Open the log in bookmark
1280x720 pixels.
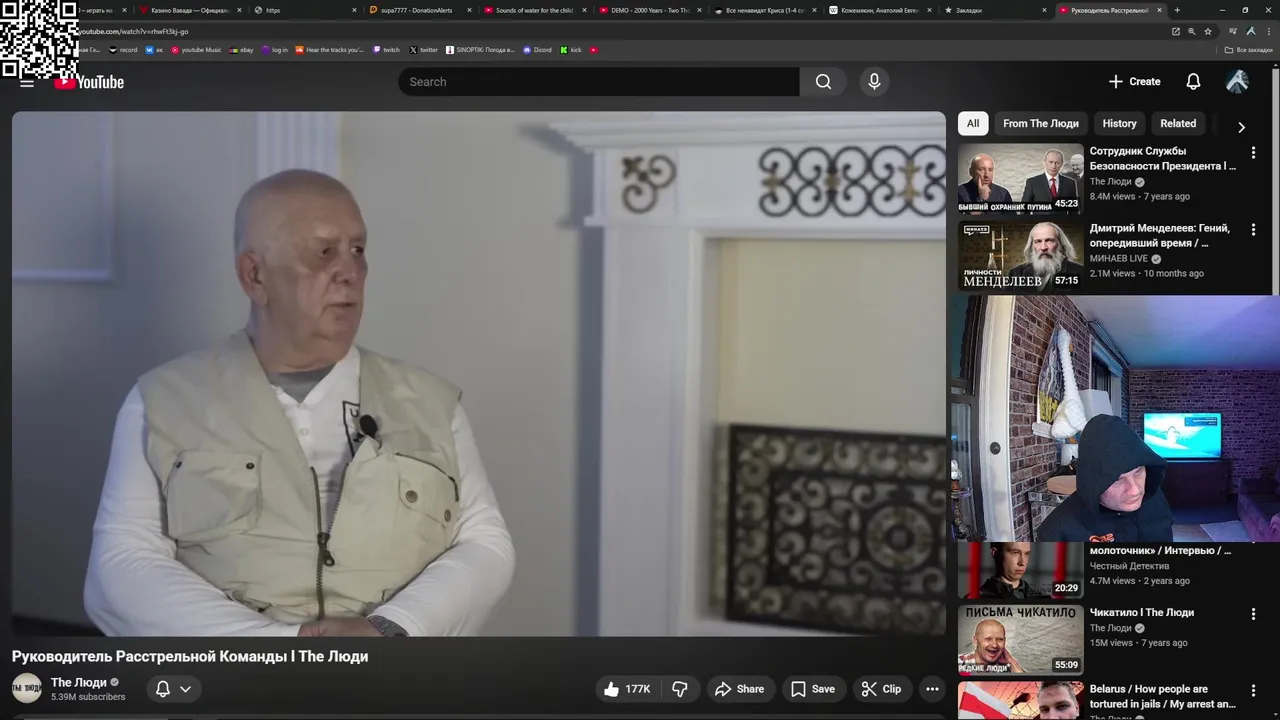click(275, 49)
